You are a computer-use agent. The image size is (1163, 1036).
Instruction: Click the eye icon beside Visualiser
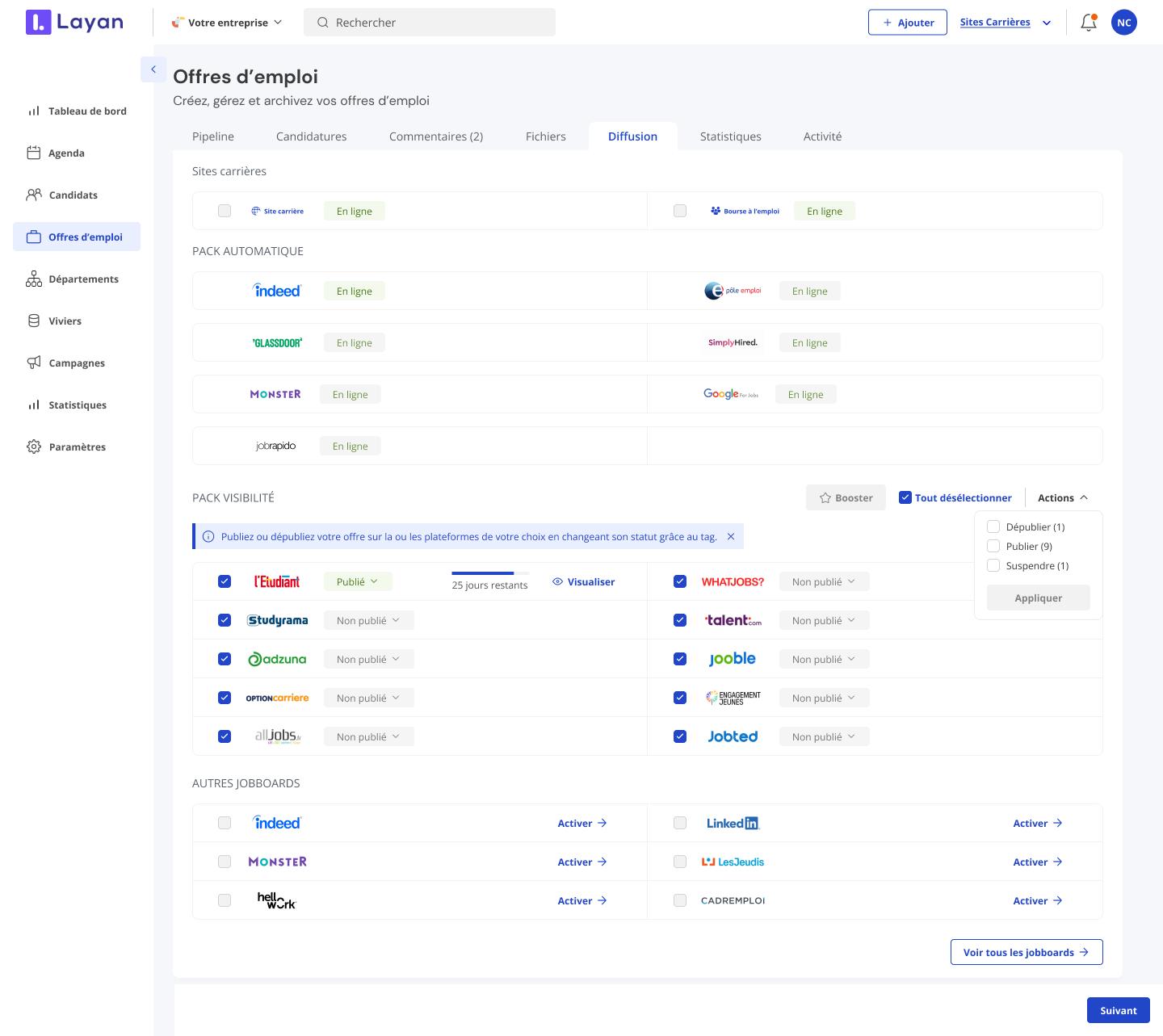click(x=557, y=581)
